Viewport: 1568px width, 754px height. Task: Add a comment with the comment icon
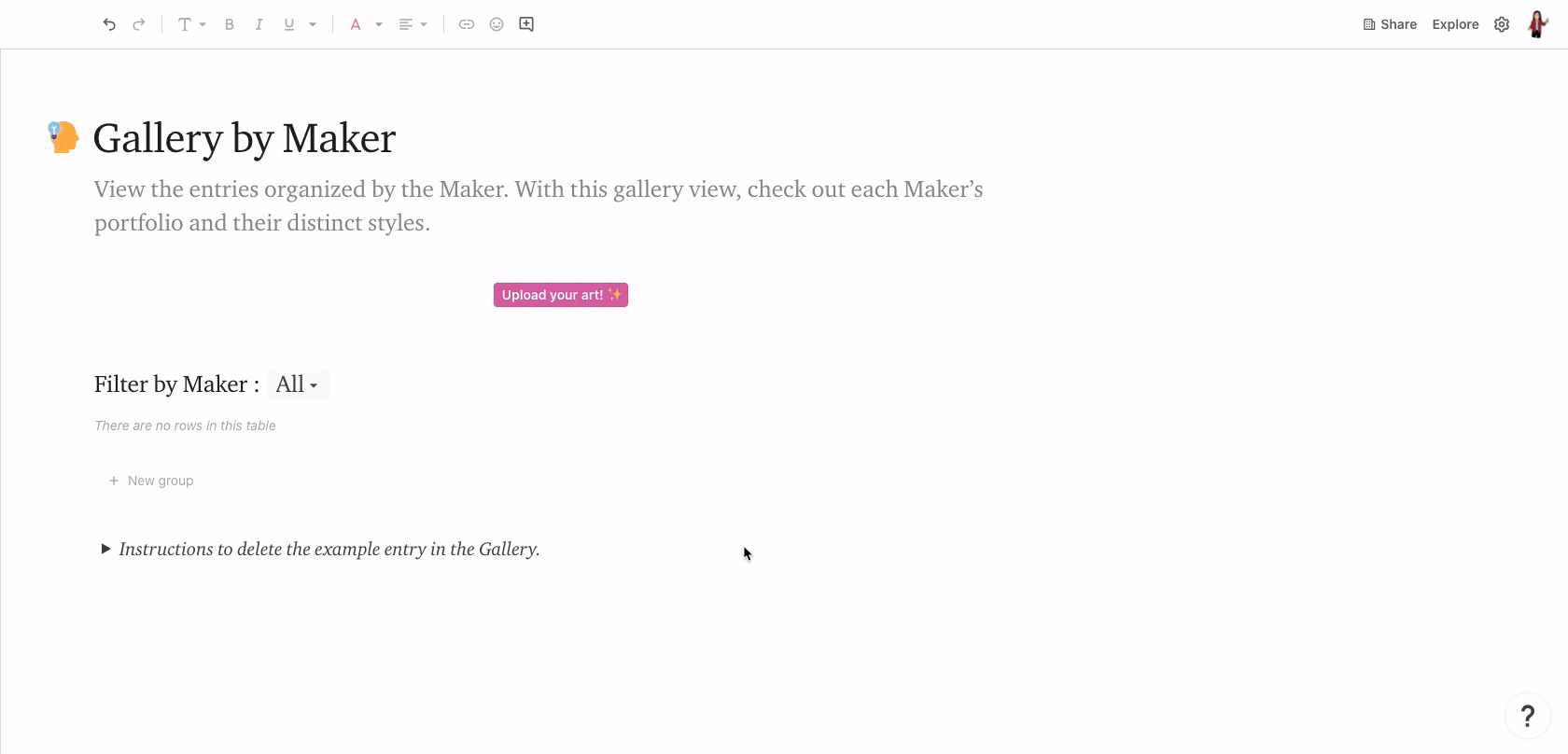pyautogui.click(x=526, y=24)
